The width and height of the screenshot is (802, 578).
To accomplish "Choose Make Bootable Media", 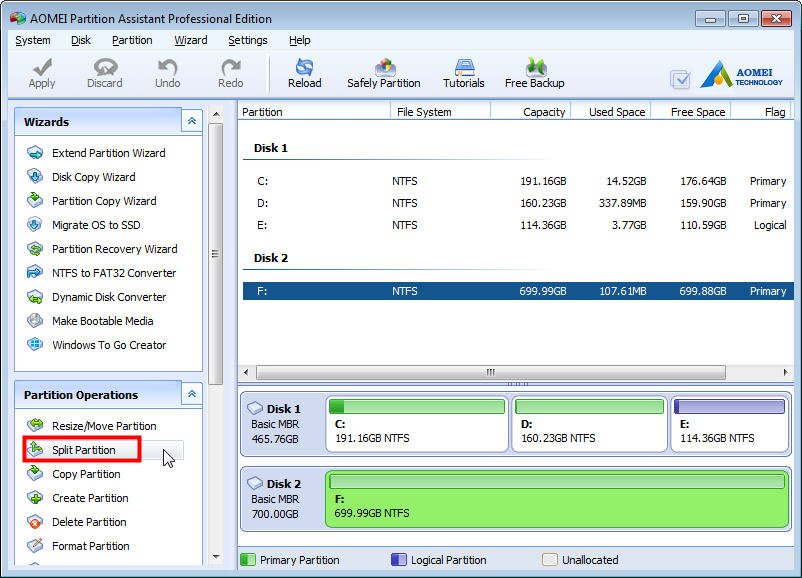I will pos(102,321).
